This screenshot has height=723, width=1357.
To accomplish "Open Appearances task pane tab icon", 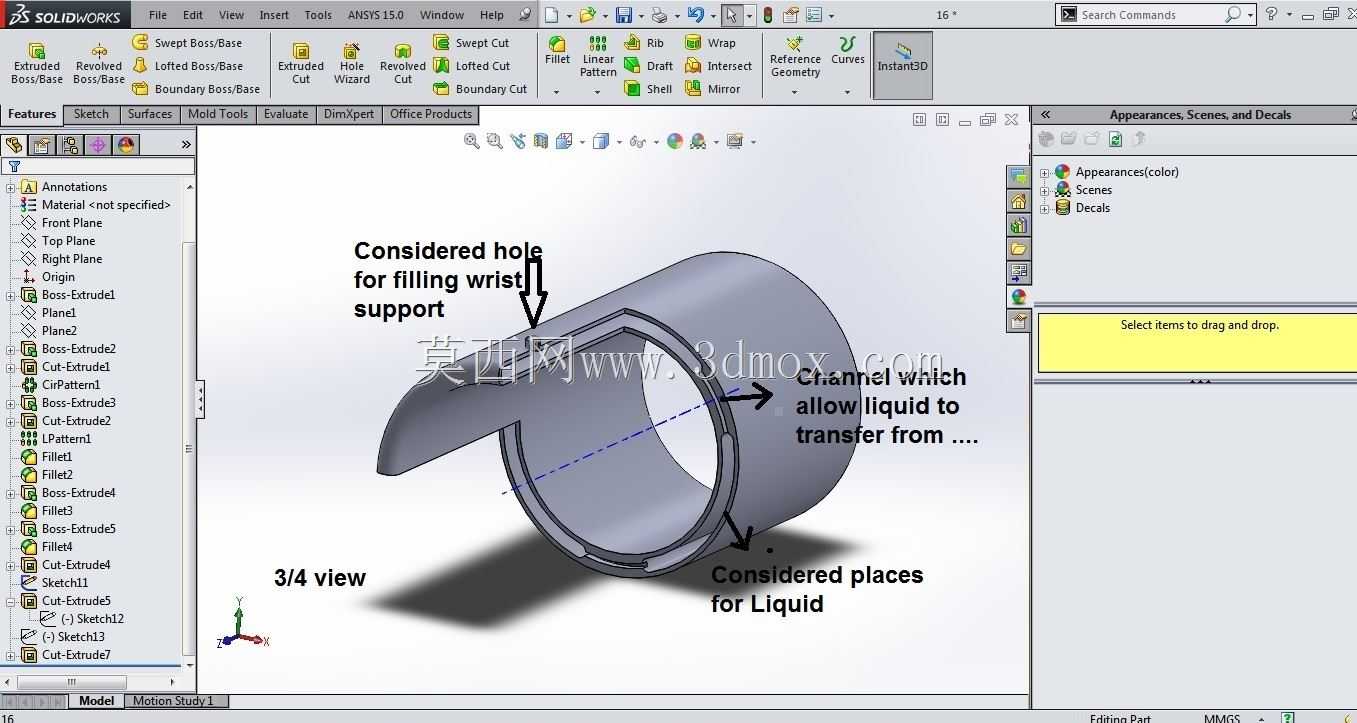I will 1018,297.
